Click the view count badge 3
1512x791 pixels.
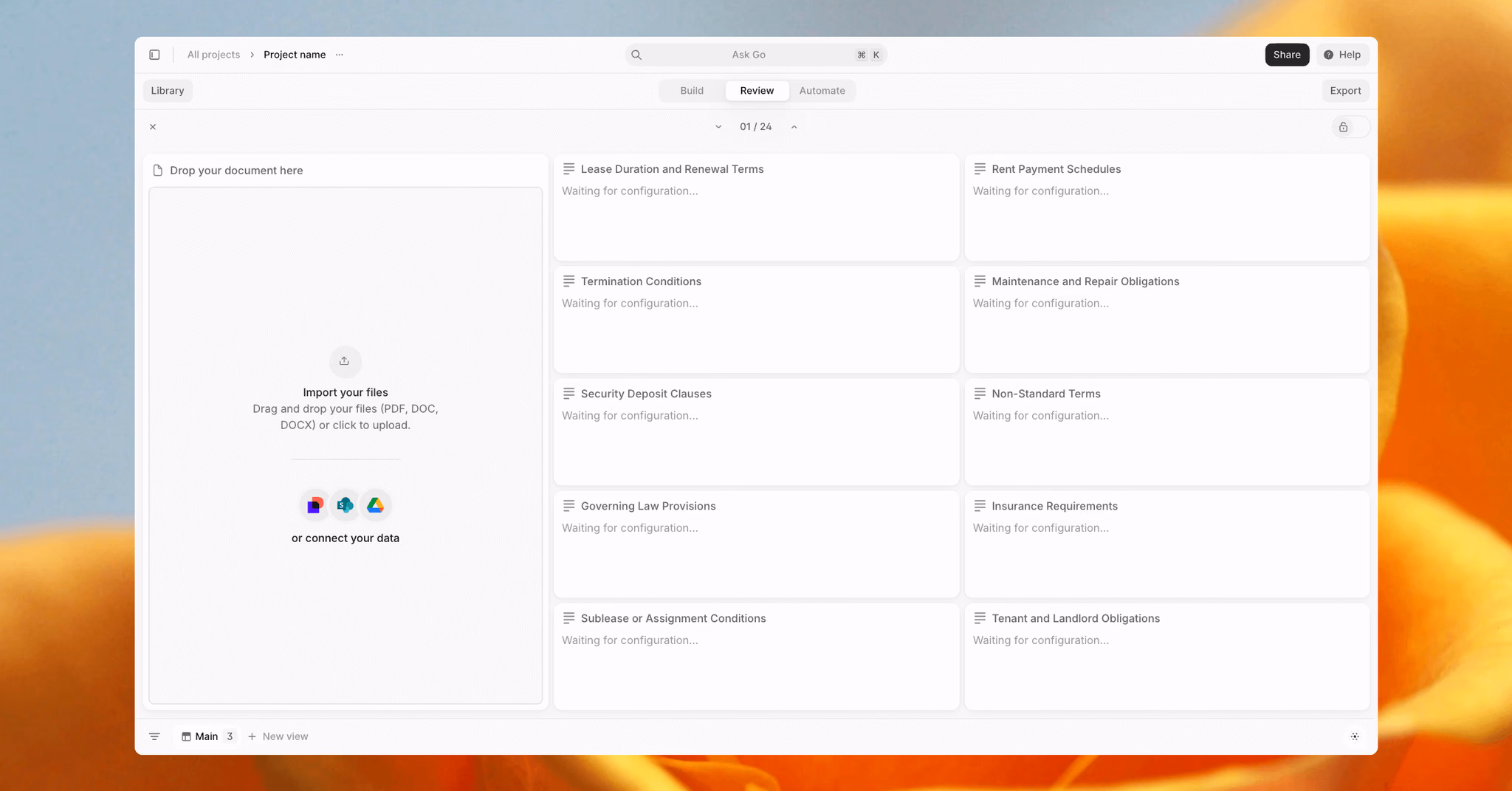[230, 736]
